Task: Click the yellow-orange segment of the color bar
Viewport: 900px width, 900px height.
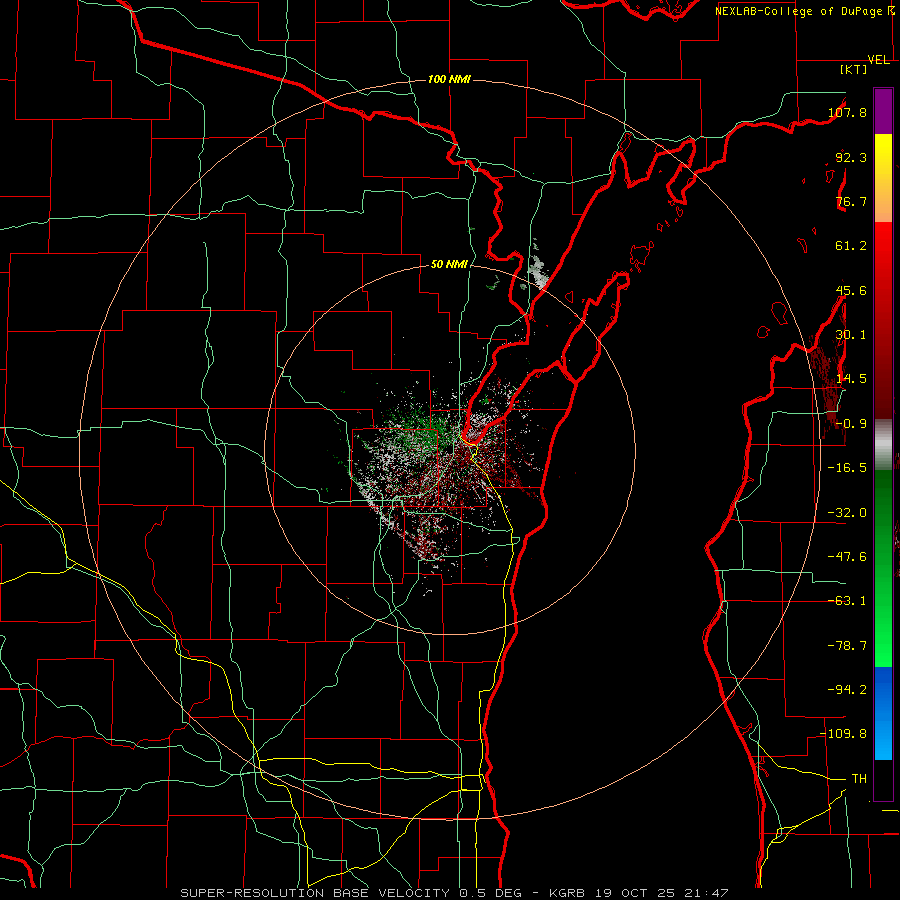Action: tap(883, 178)
